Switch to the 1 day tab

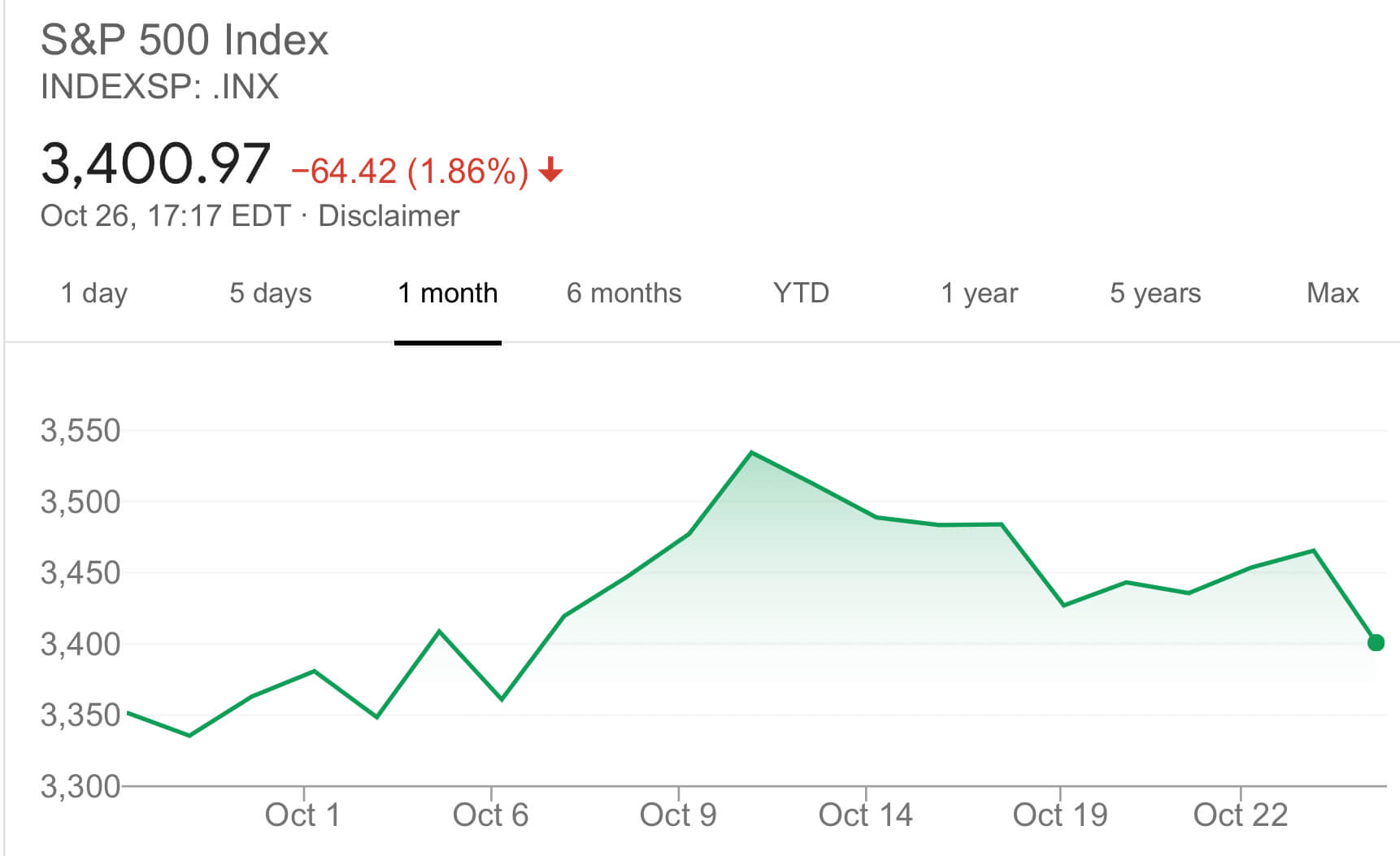tap(94, 293)
